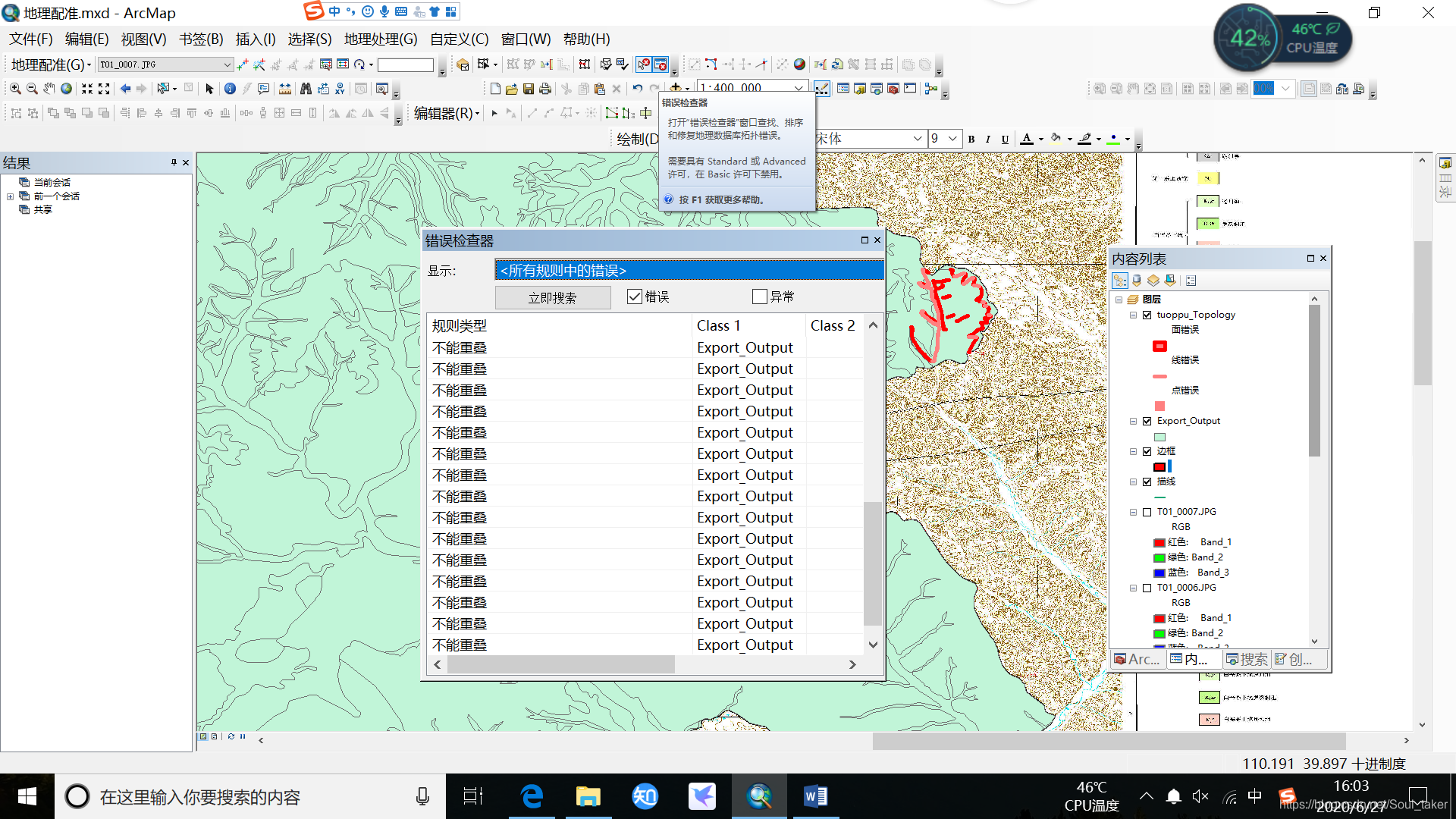This screenshot has height=819, width=1456.
Task: Apply bold text formatting
Action: pos(971,139)
